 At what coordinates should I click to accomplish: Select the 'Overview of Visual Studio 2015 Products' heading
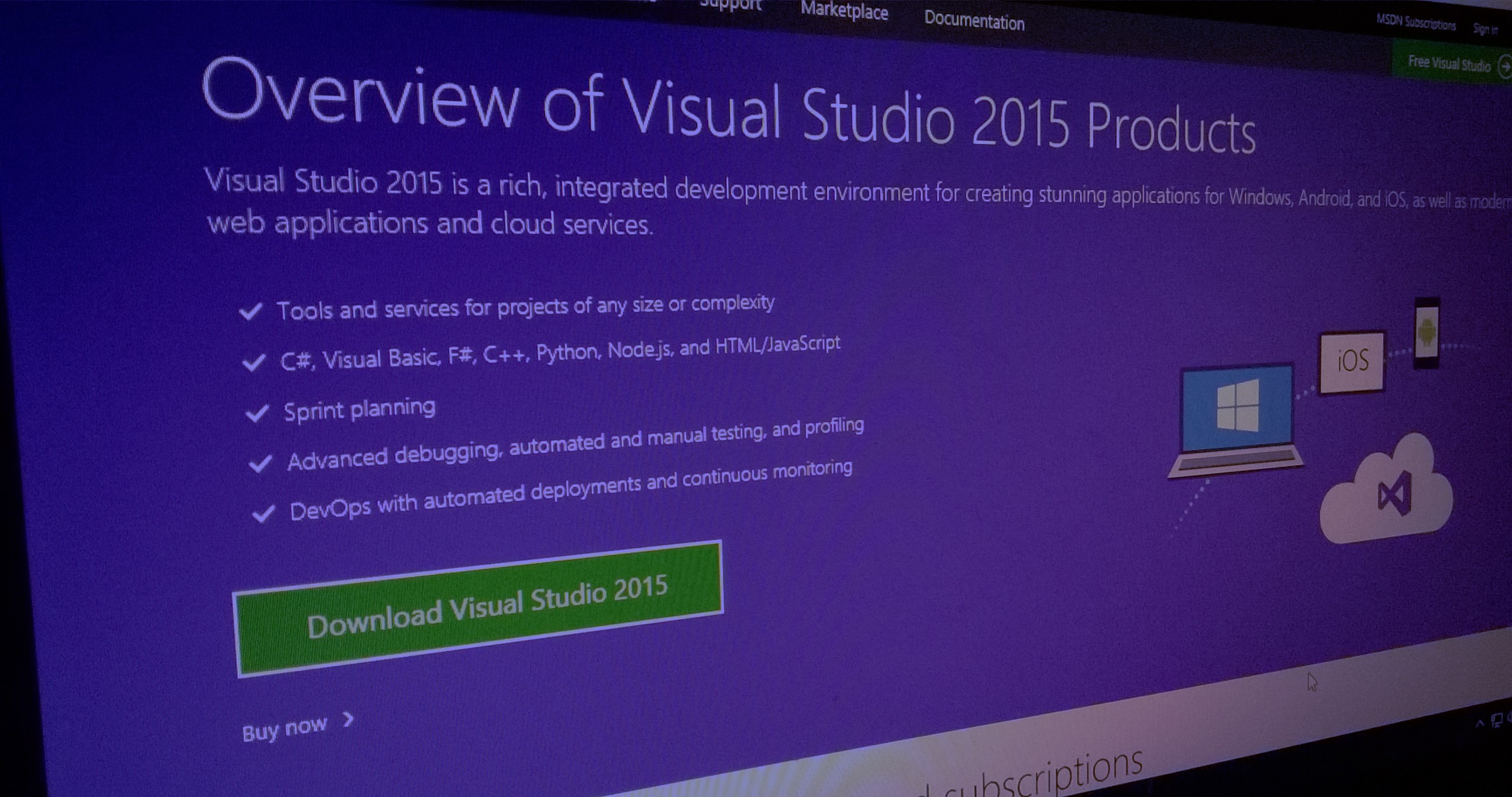728,106
